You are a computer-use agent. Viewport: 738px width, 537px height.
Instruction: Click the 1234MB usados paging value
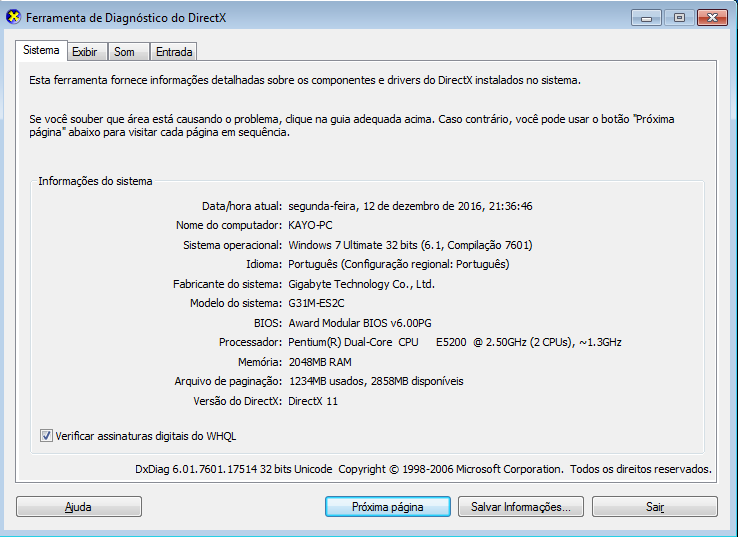pyautogui.click(x=376, y=382)
